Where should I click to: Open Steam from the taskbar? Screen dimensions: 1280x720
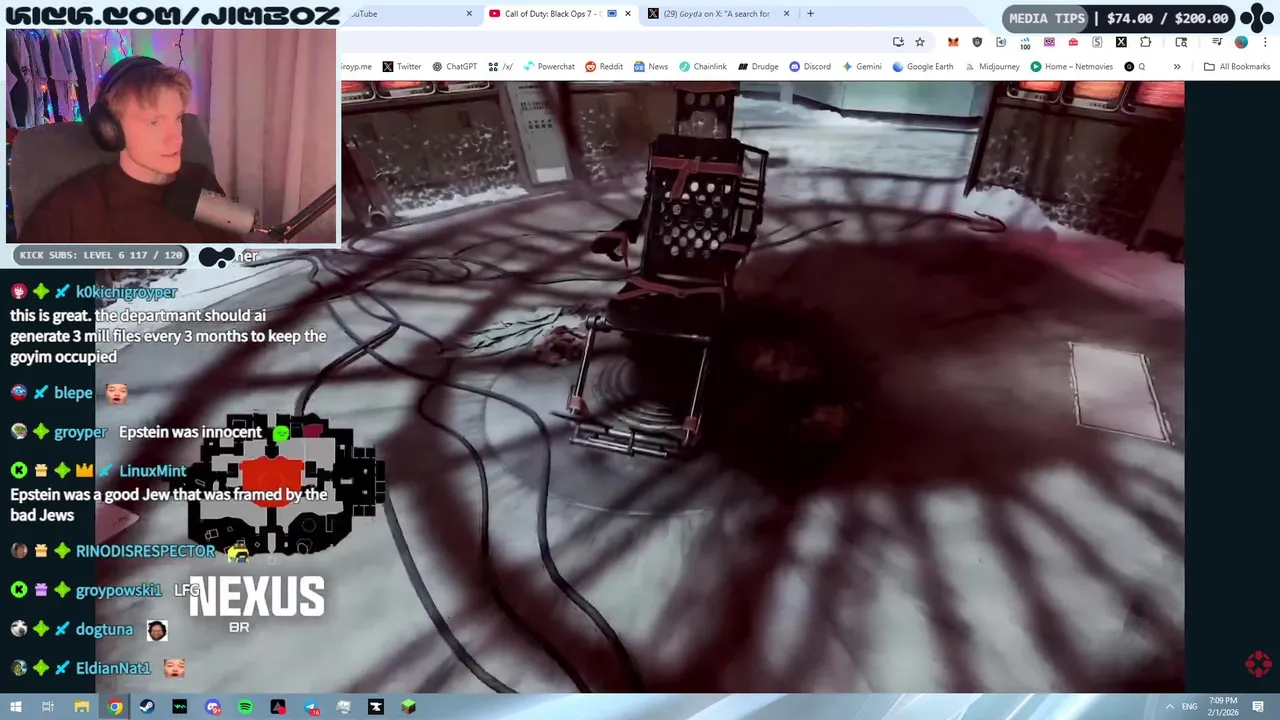(x=147, y=707)
